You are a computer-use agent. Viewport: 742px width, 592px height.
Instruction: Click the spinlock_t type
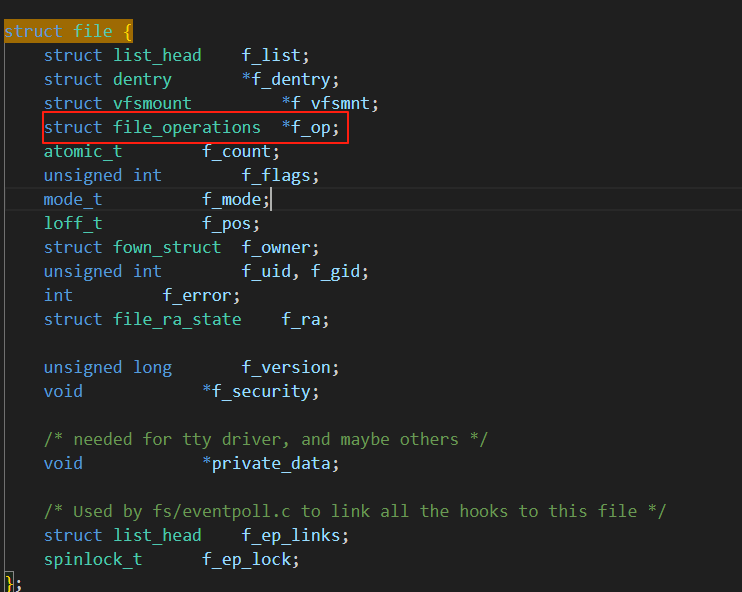point(93,559)
